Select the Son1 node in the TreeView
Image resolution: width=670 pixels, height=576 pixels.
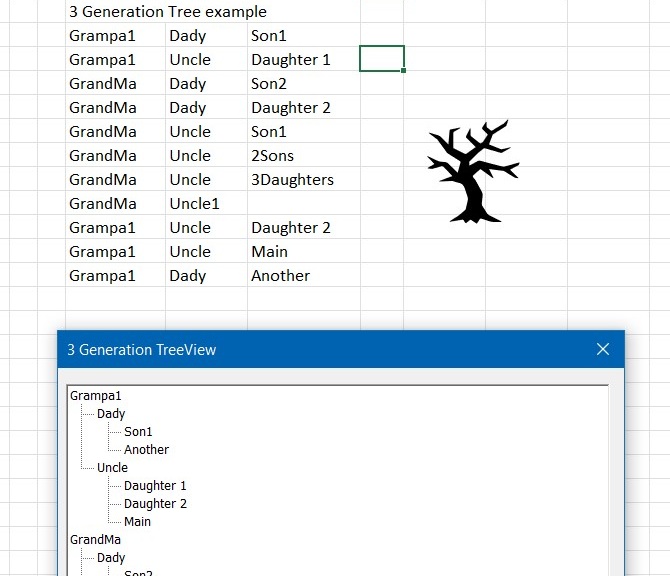[x=138, y=432]
